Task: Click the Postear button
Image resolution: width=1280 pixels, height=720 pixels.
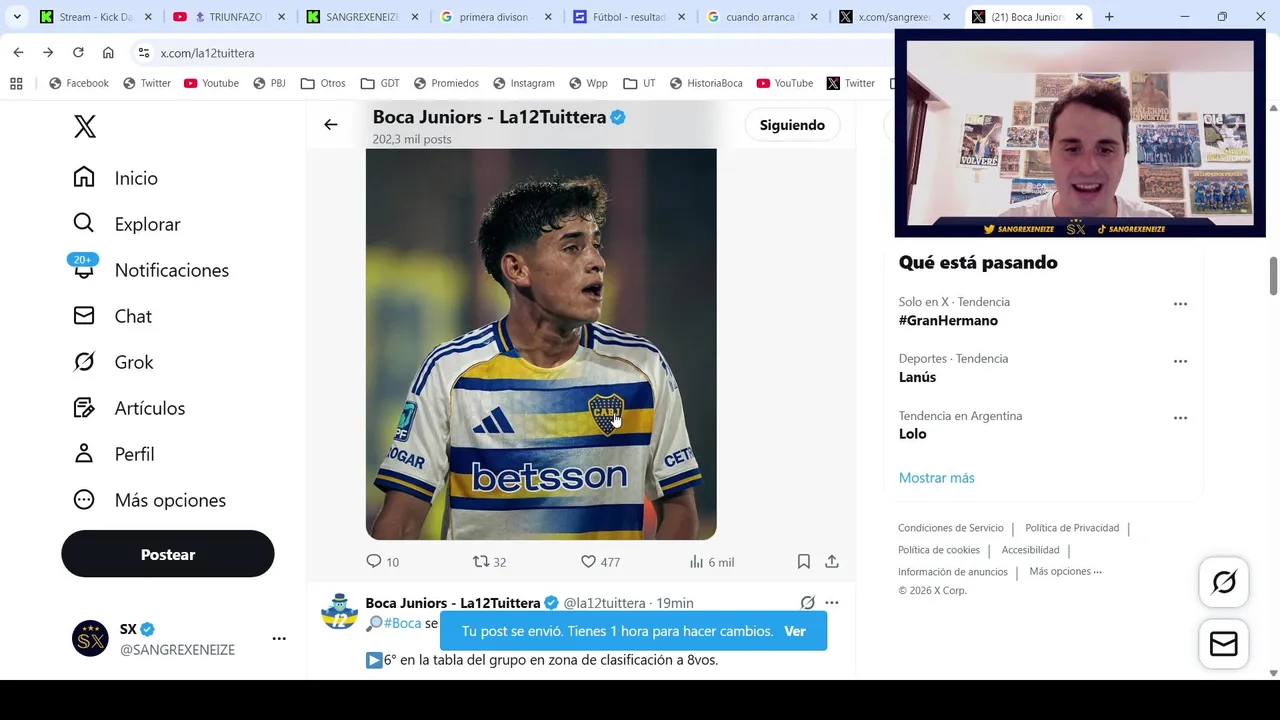Action: (168, 554)
